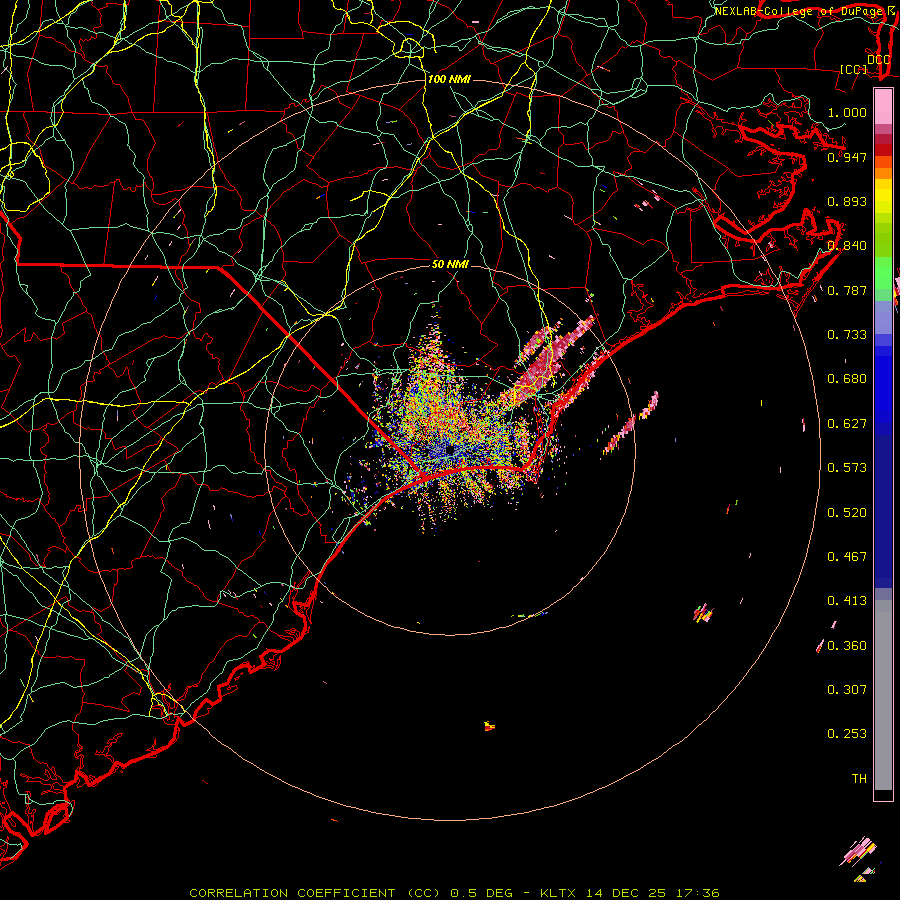This screenshot has width=900, height=900.
Task: Click the [CC] label above the color bar
Action: pos(854,69)
